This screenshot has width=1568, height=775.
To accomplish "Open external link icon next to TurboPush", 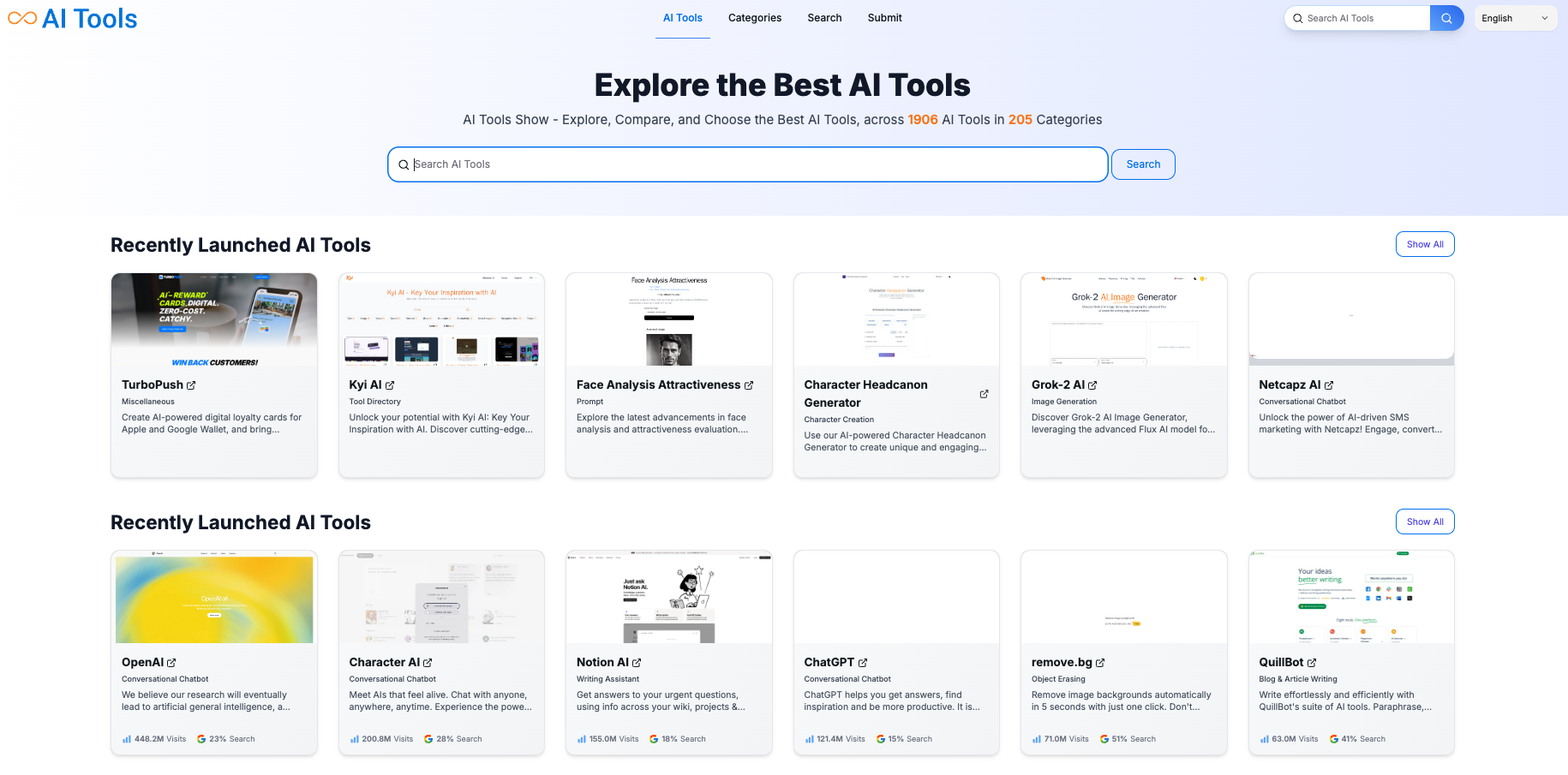I will (191, 385).
